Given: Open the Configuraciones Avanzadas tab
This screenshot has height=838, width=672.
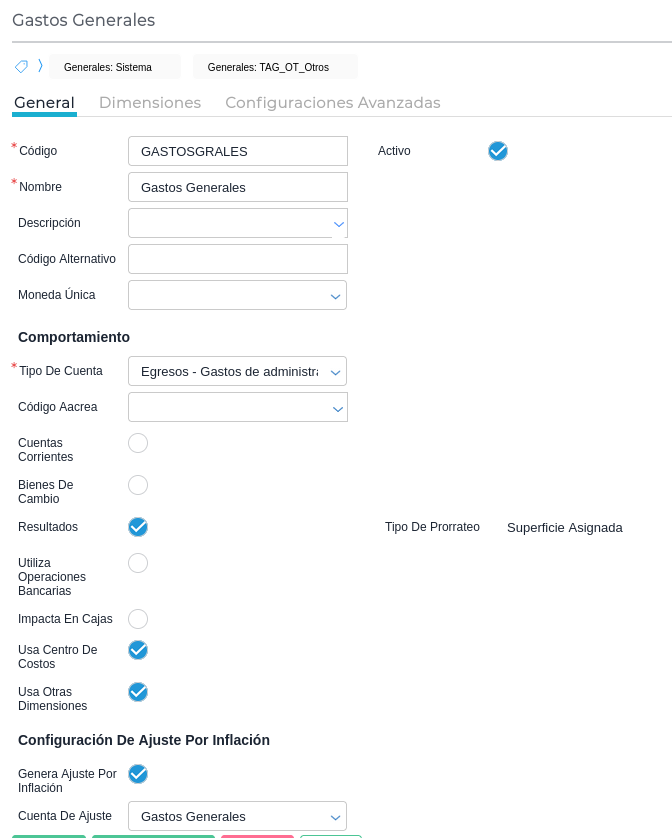Looking at the screenshot, I should 332,102.
